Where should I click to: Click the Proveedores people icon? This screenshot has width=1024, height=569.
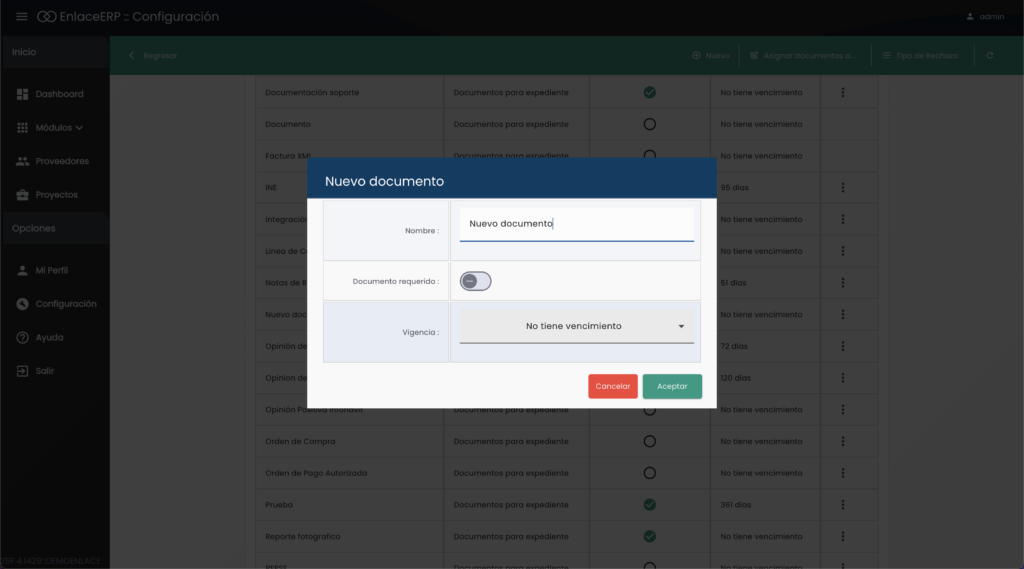(22, 161)
